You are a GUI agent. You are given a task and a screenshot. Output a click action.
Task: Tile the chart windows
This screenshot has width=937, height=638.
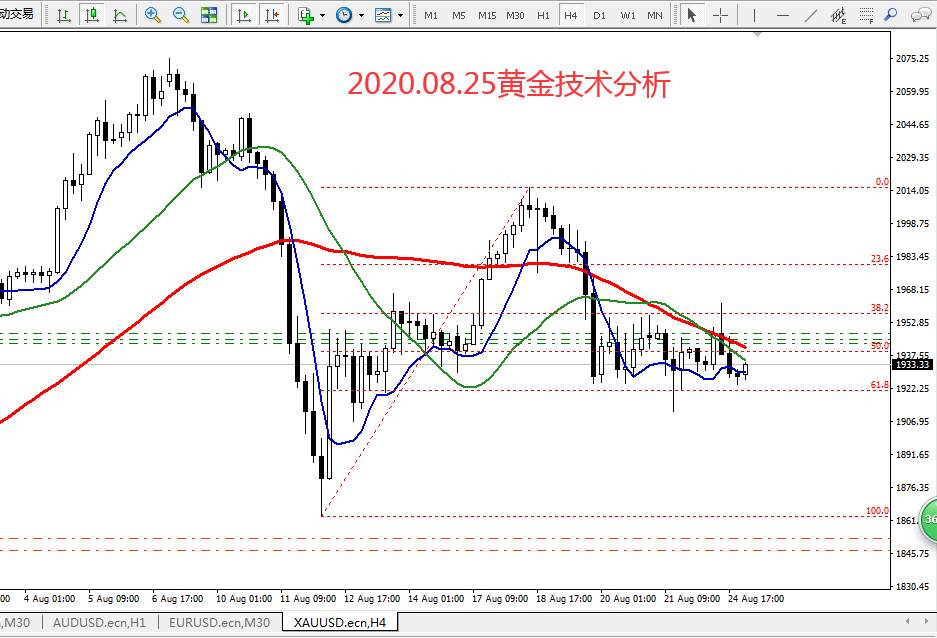point(209,15)
